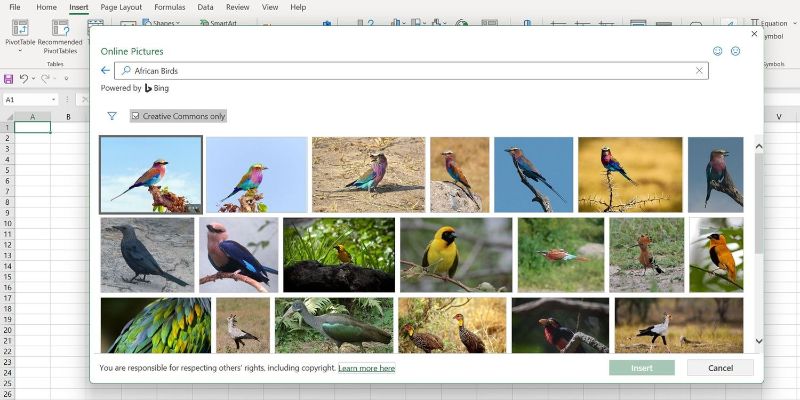
Task: Click the Undo arrow icon
Action: coord(25,78)
